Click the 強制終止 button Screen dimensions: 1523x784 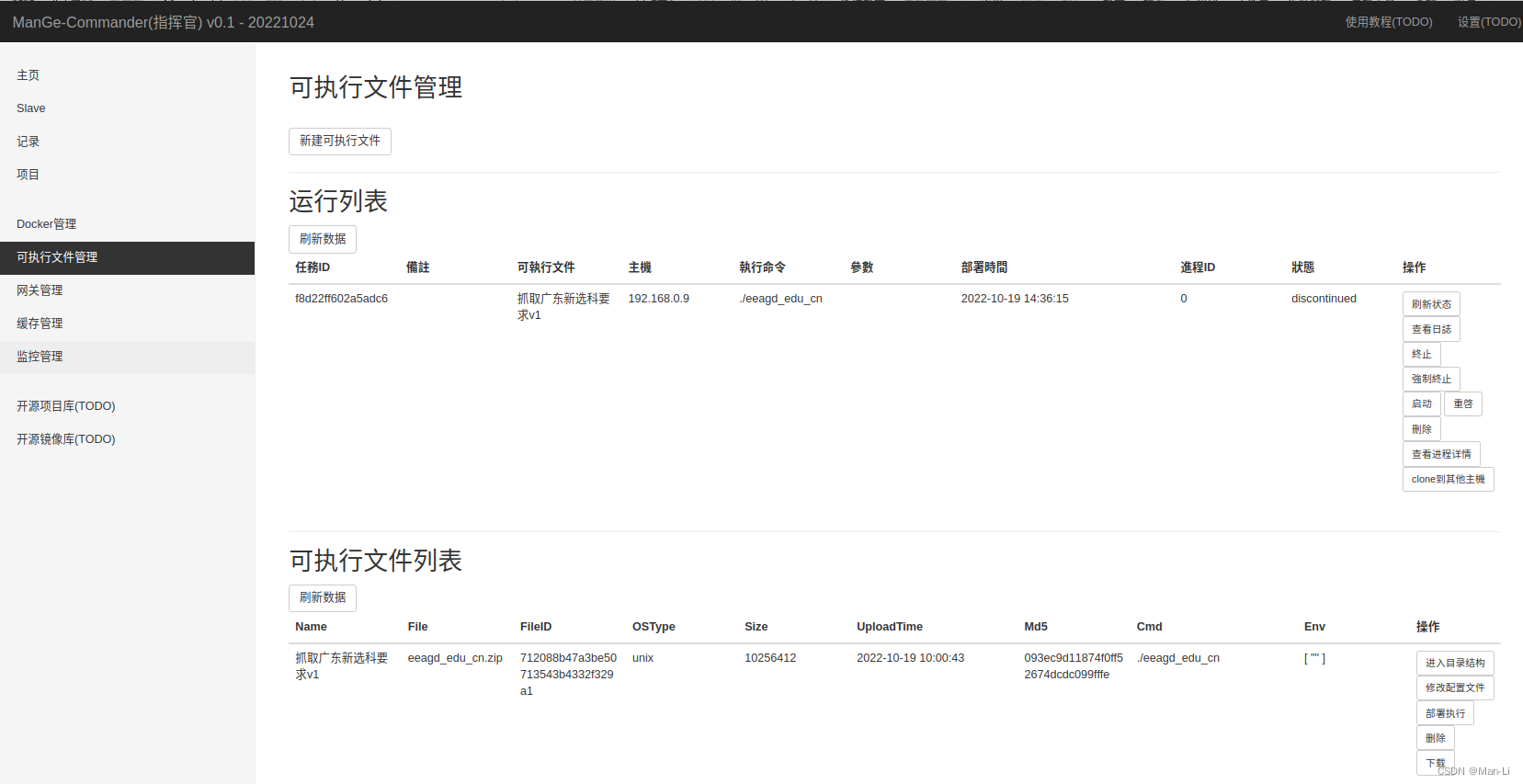1431,379
